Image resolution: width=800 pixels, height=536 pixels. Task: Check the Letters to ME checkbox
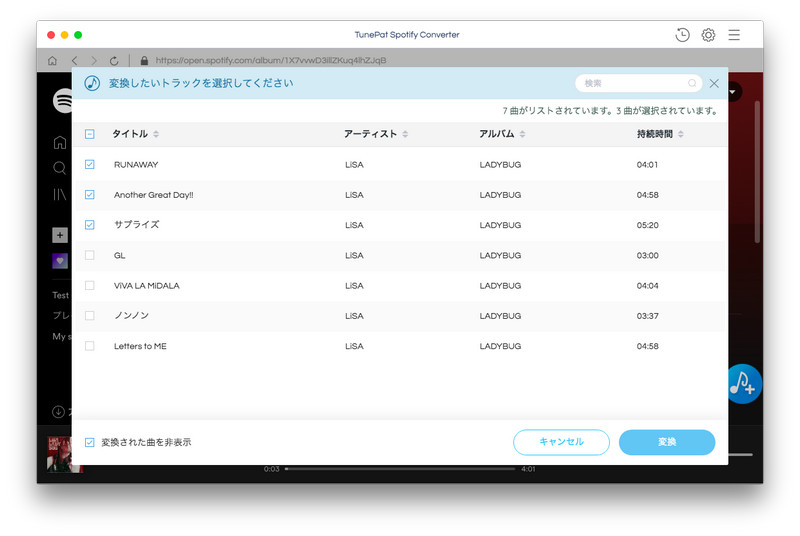pos(90,346)
